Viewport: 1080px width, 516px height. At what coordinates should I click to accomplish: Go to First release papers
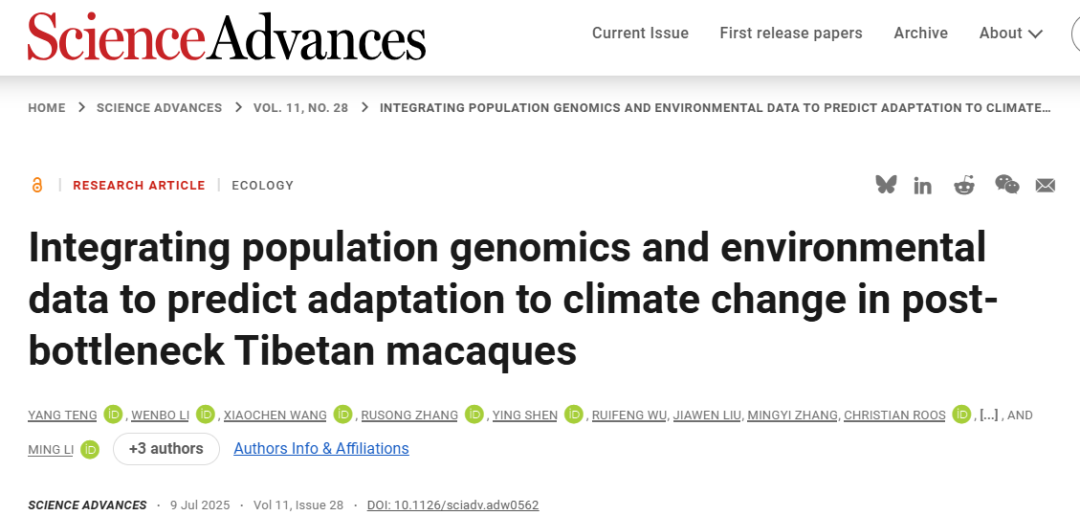(x=791, y=33)
